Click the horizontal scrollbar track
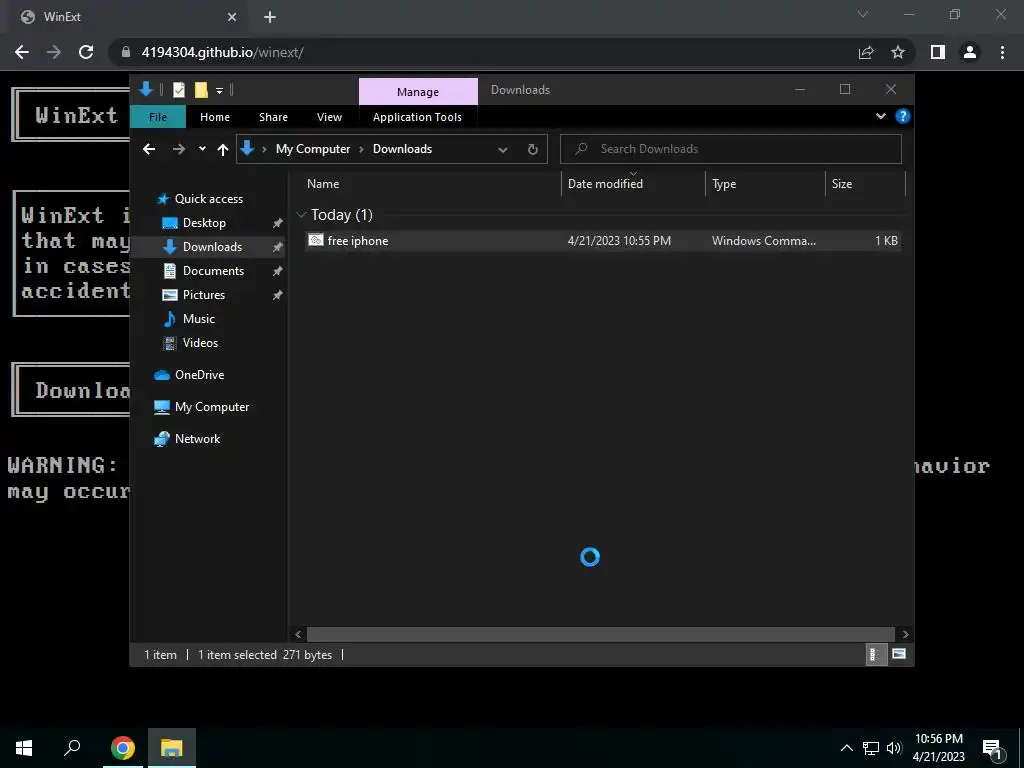This screenshot has height=768, width=1024. click(601, 634)
